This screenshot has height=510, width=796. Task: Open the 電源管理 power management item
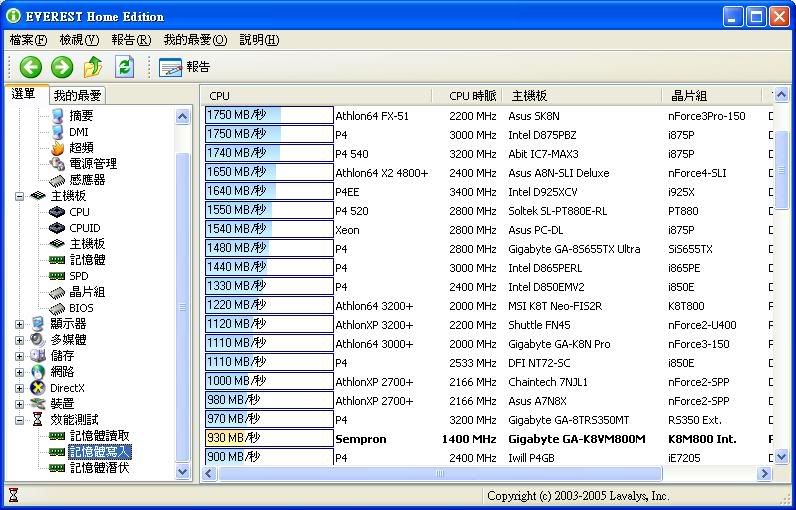(x=93, y=163)
